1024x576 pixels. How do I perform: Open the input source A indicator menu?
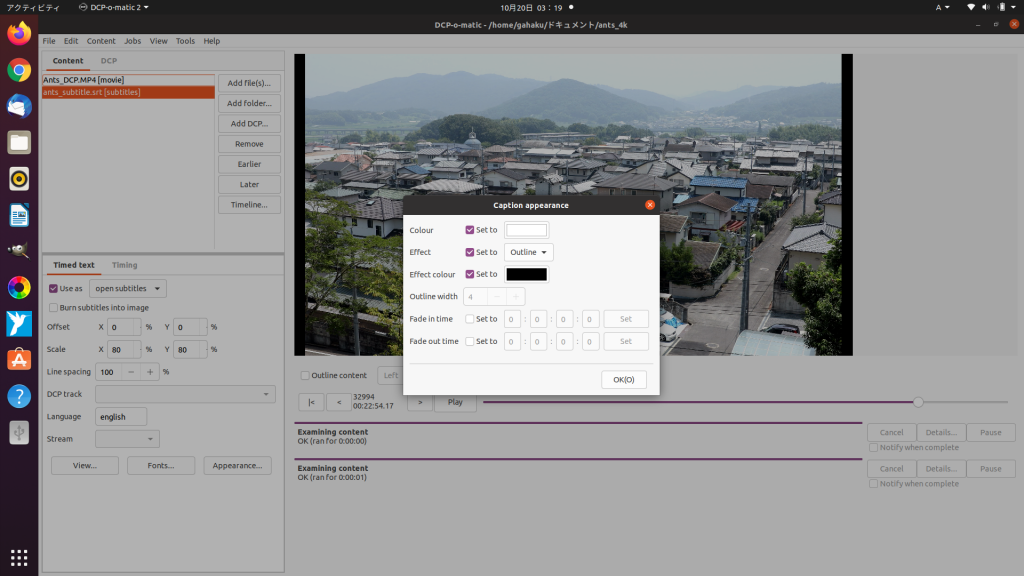pyautogui.click(x=942, y=7)
